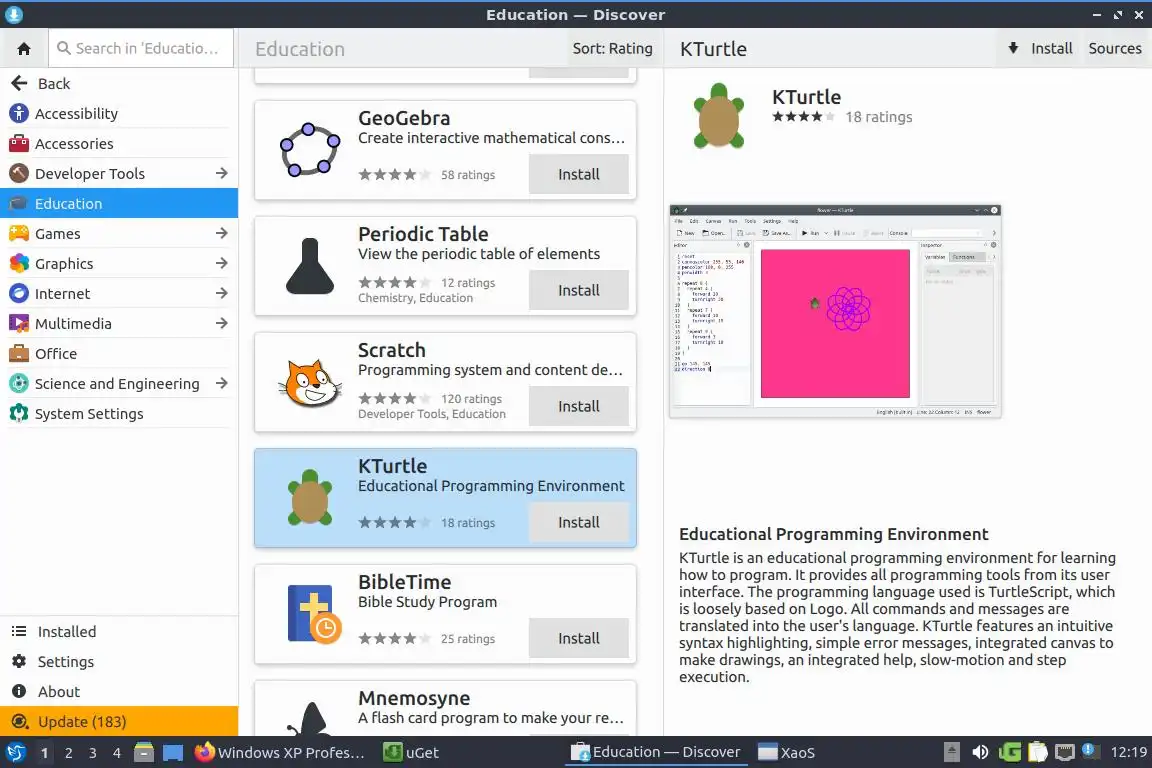Expand Internet subcategories arrow
1152x768 pixels.
pyautogui.click(x=221, y=293)
